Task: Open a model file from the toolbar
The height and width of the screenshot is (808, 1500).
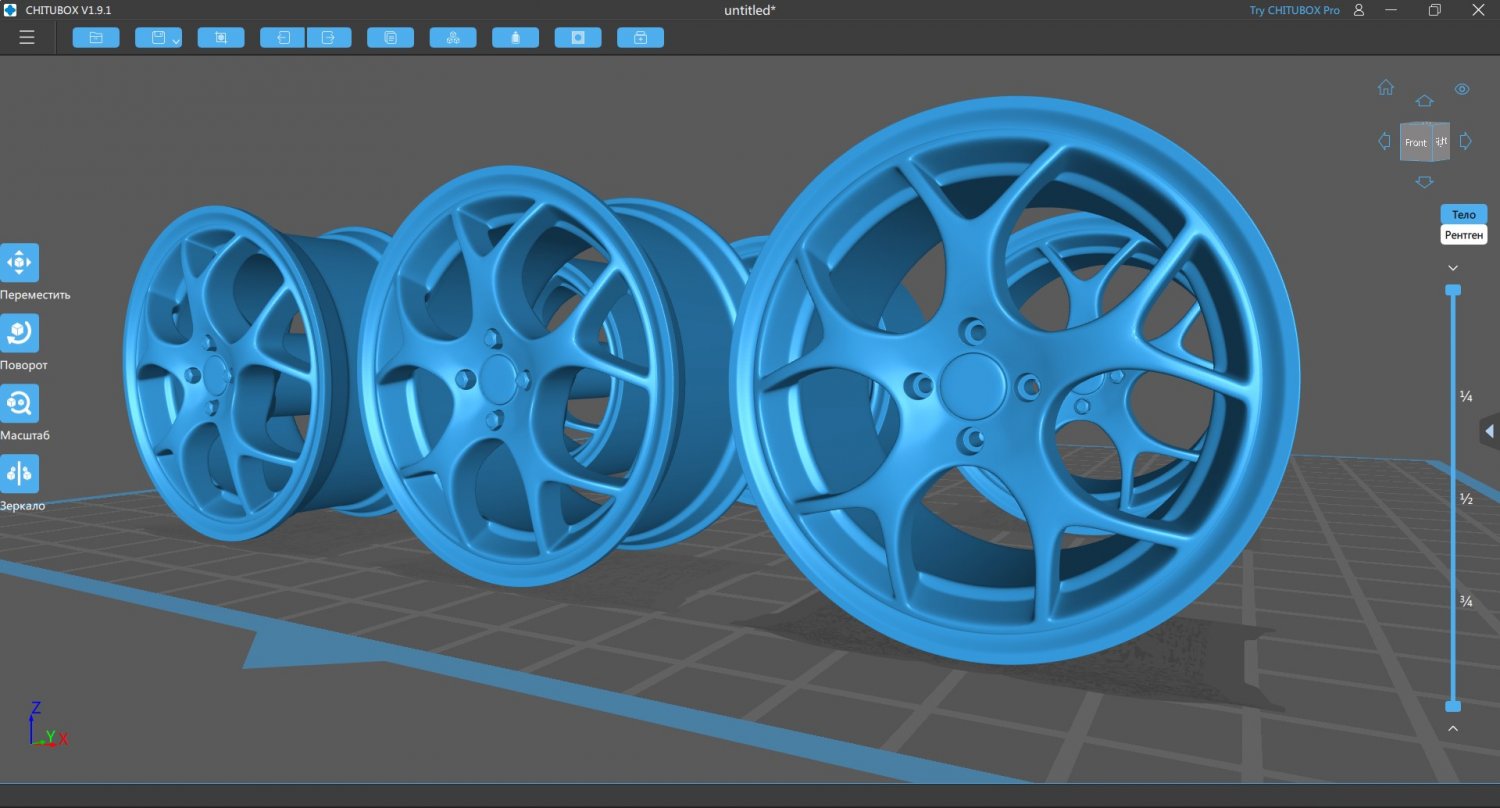Action: pos(96,37)
